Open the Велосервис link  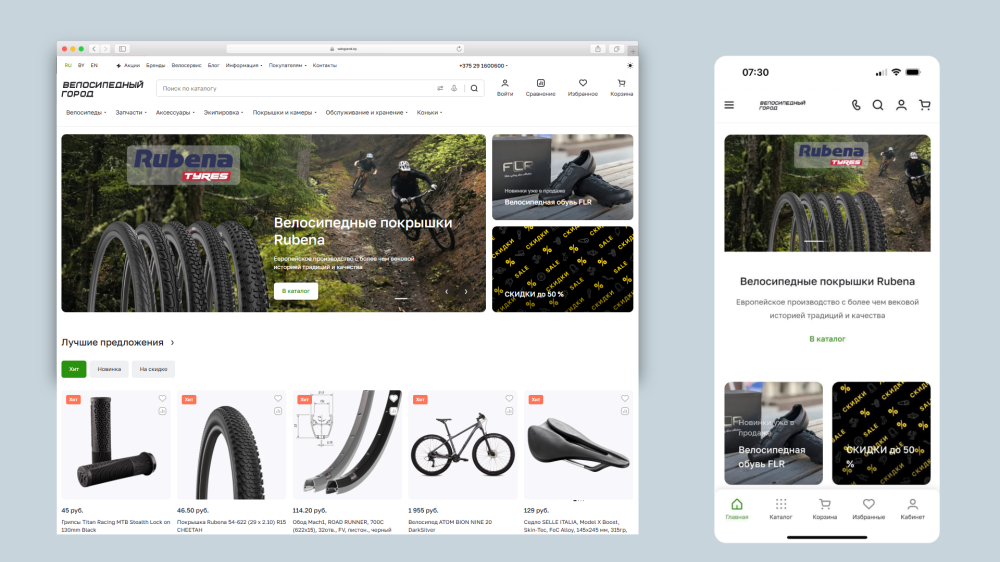point(186,66)
